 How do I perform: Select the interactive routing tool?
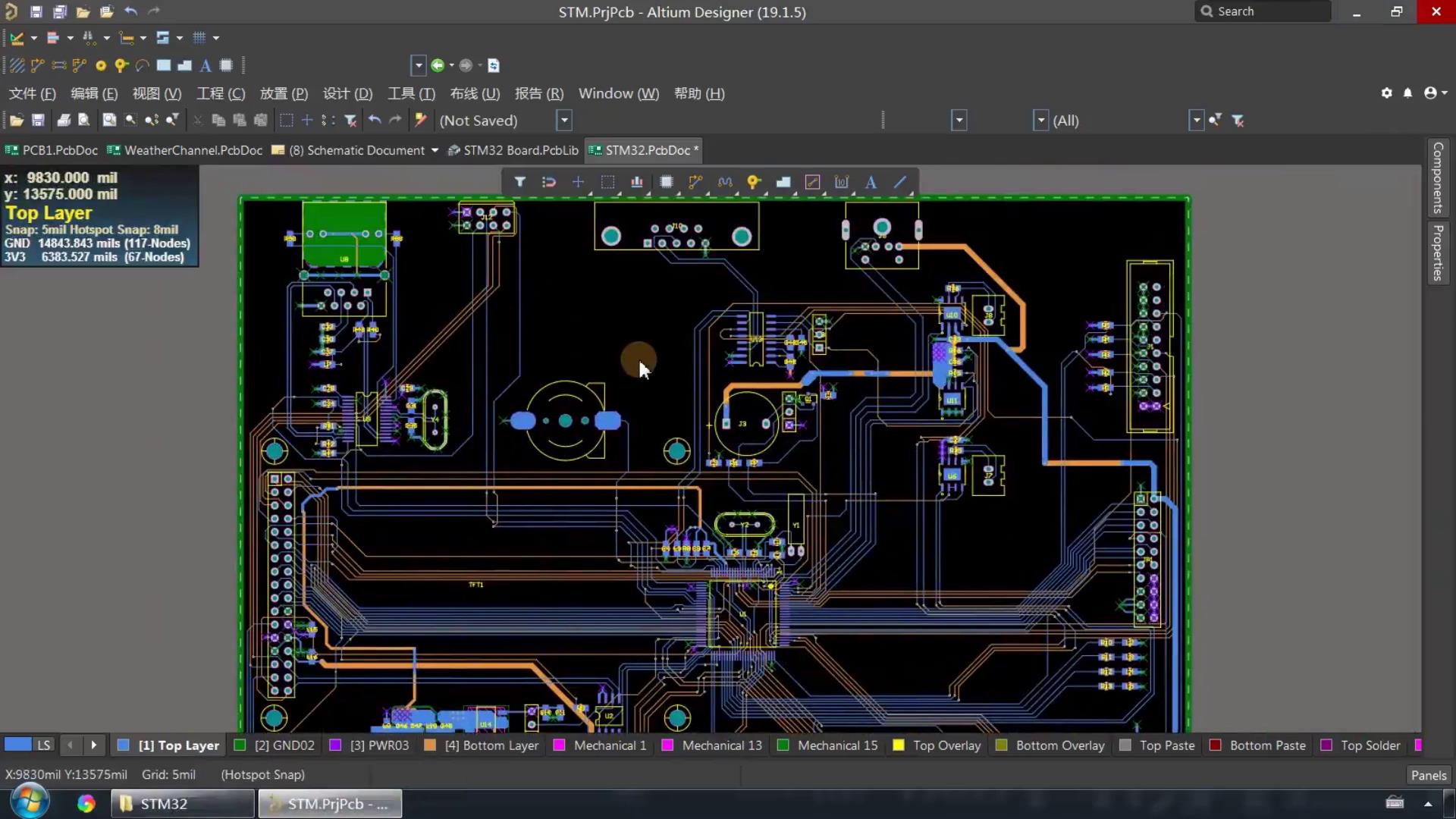[x=695, y=182]
